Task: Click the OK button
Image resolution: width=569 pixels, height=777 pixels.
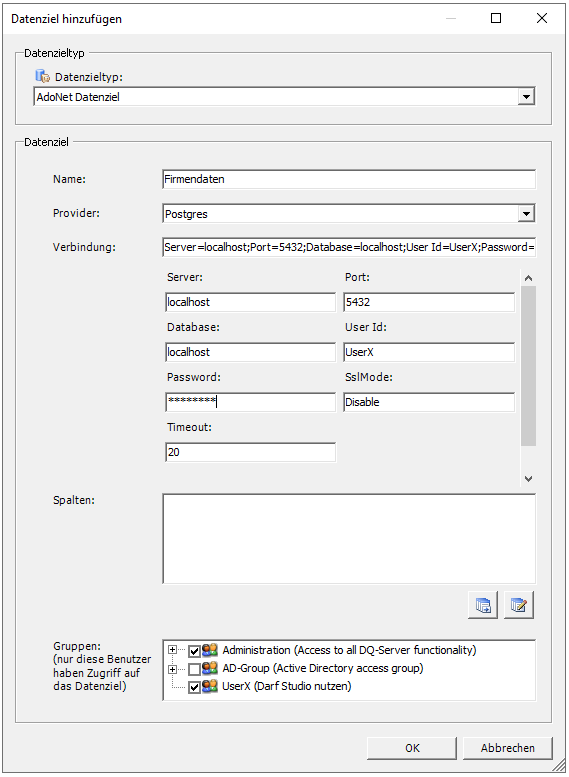Action: [412, 748]
